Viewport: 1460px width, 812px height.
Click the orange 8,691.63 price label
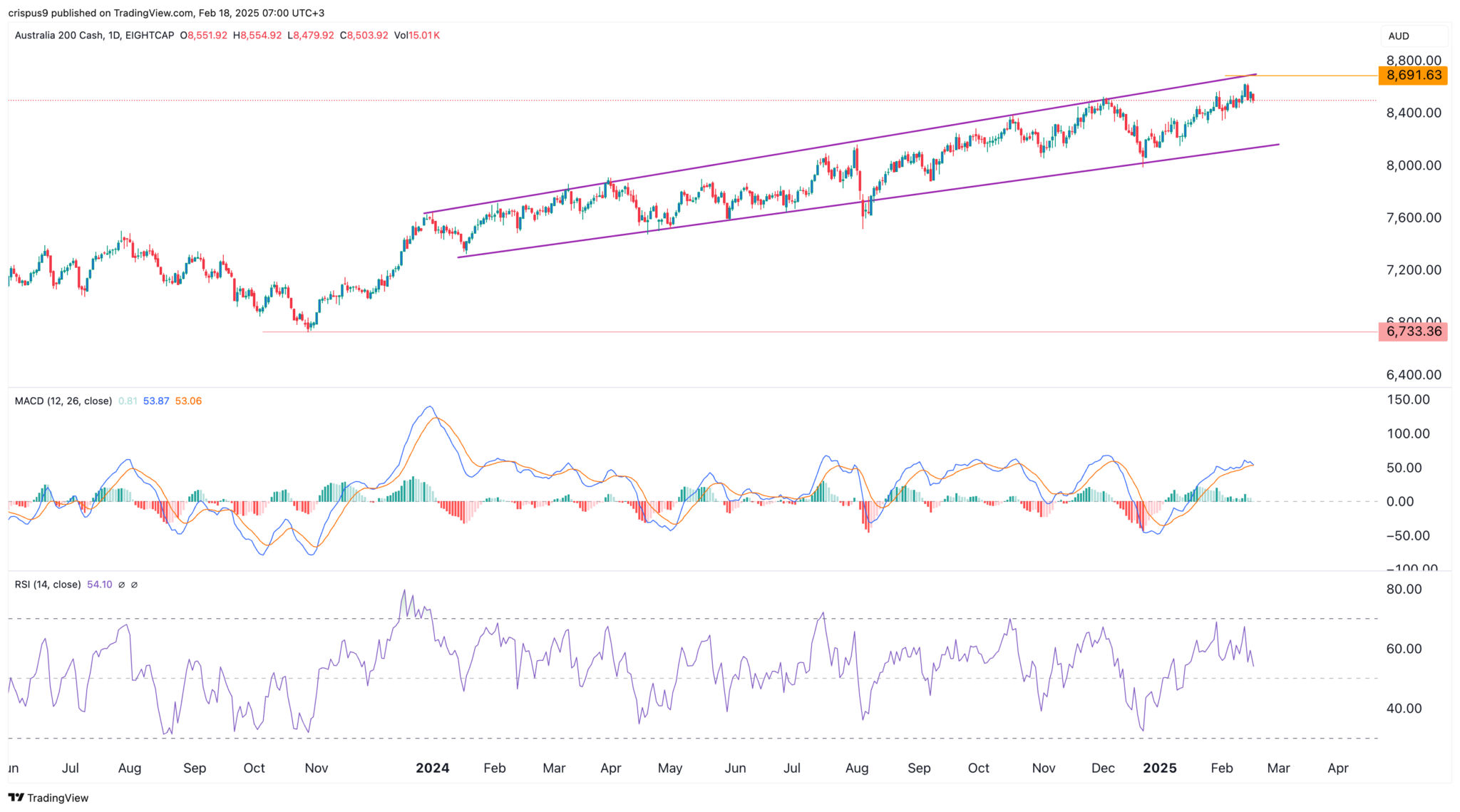(x=1413, y=76)
